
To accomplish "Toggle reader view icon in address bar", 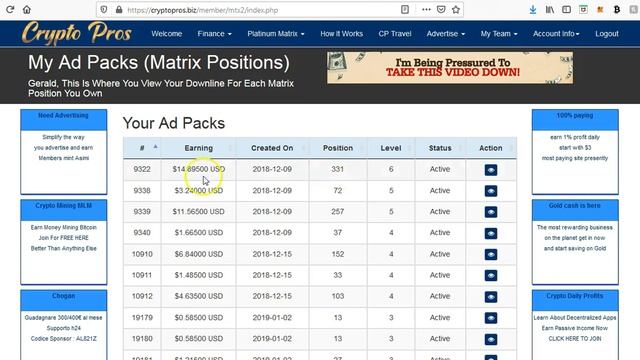I will [x=404, y=9].
